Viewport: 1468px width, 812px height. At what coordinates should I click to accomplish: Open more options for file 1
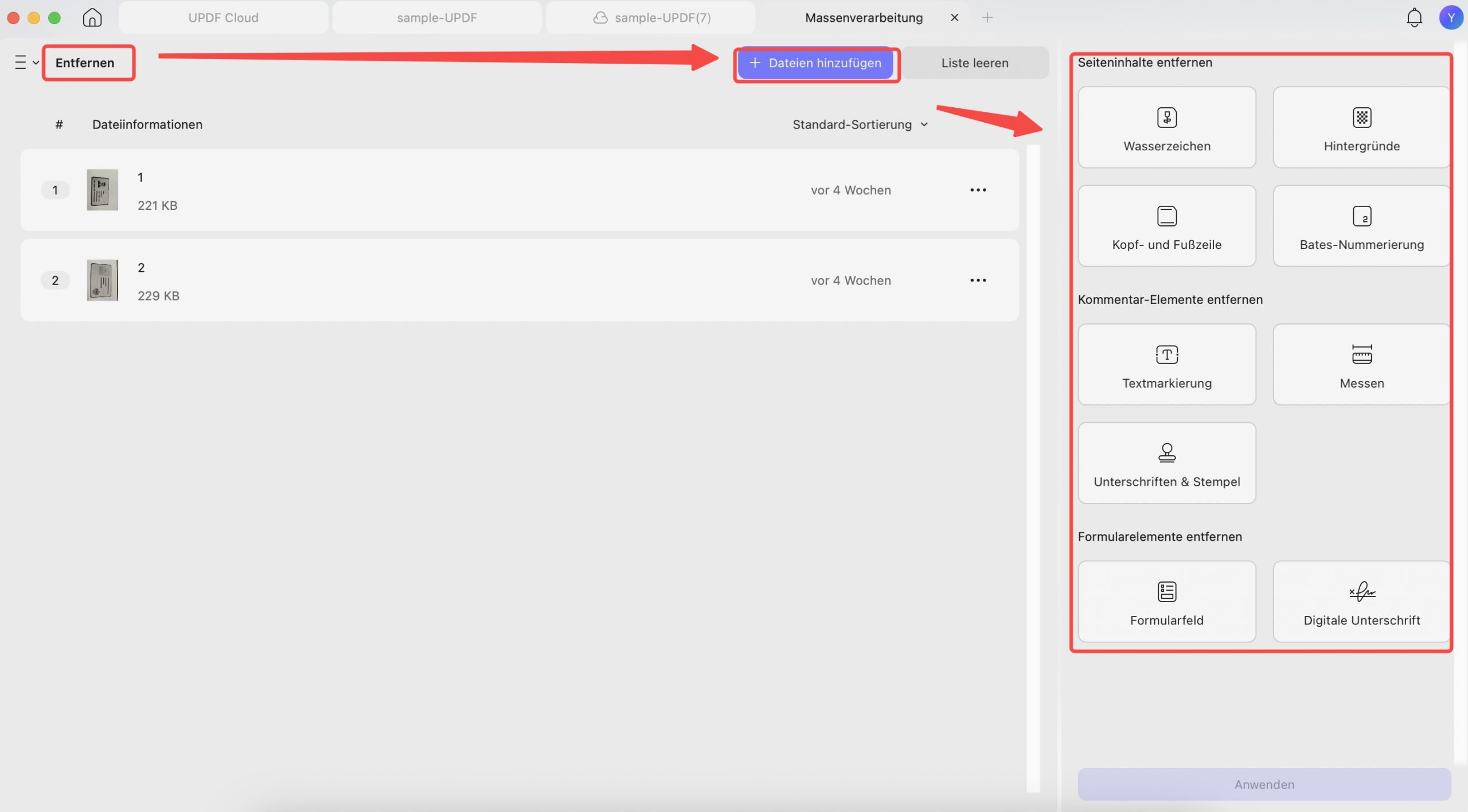(978, 190)
